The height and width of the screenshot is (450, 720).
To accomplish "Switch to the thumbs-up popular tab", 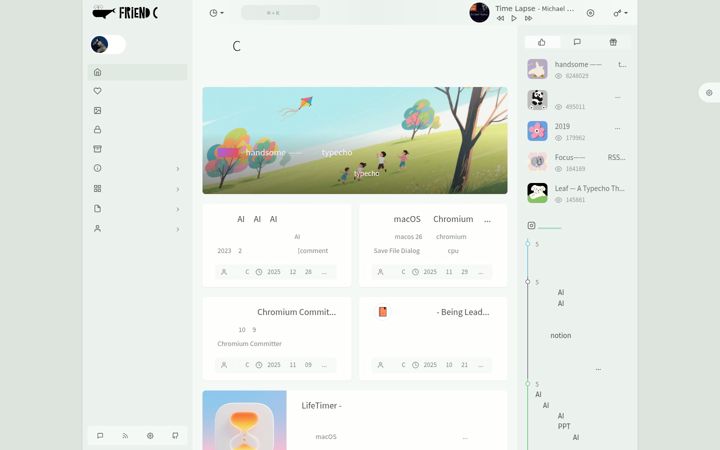I will pyautogui.click(x=542, y=42).
